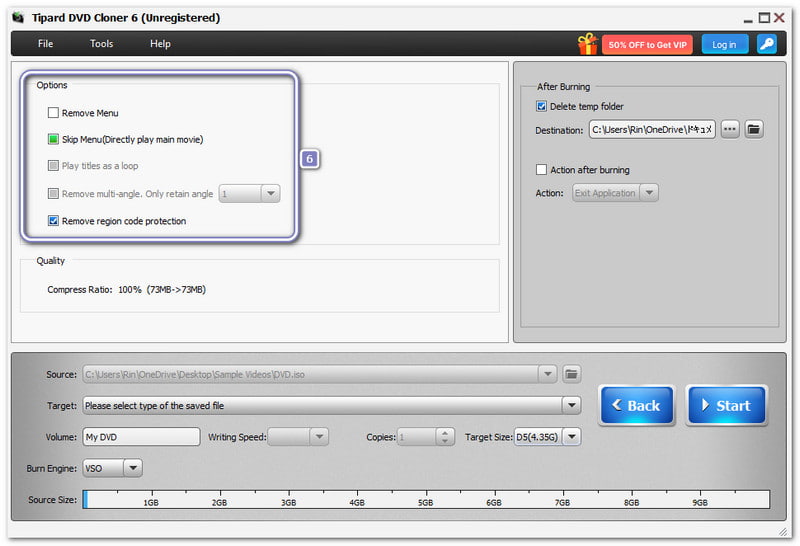The height and width of the screenshot is (546, 800).
Task: Open the Burn Engine VSO dropdown
Action: (133, 467)
